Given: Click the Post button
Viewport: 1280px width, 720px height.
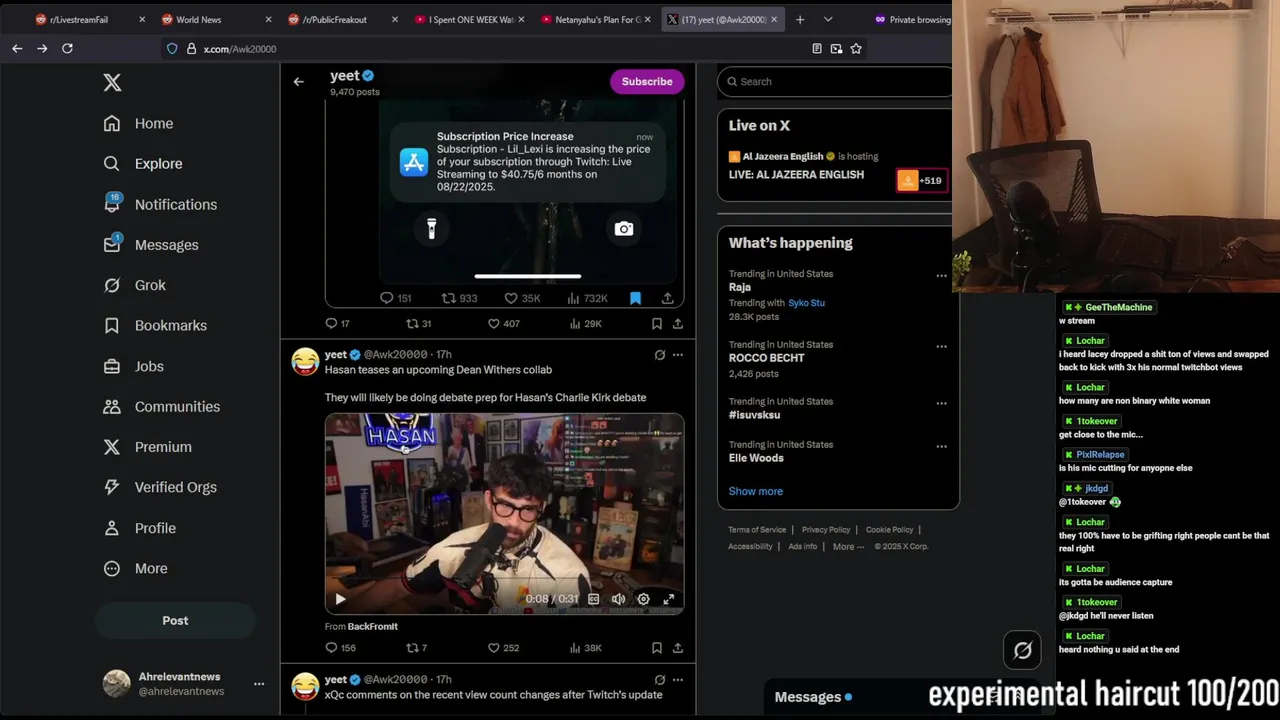Looking at the screenshot, I should (x=175, y=620).
